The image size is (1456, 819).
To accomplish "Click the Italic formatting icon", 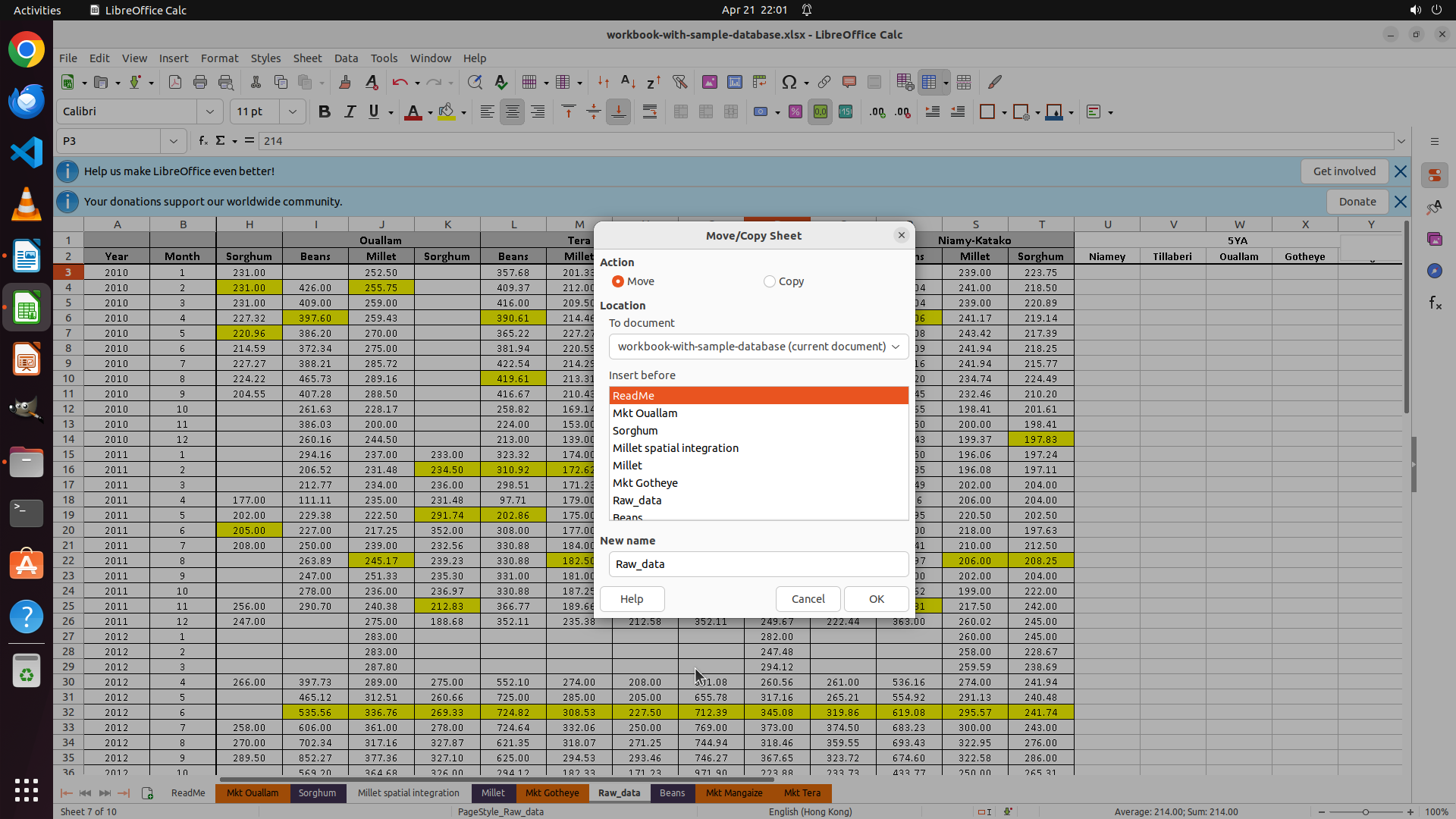I will click(350, 112).
